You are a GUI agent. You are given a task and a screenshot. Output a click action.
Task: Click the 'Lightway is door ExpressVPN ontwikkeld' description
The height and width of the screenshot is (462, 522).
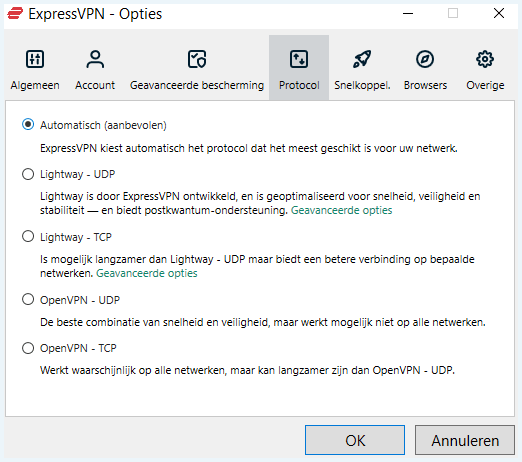tap(260, 203)
